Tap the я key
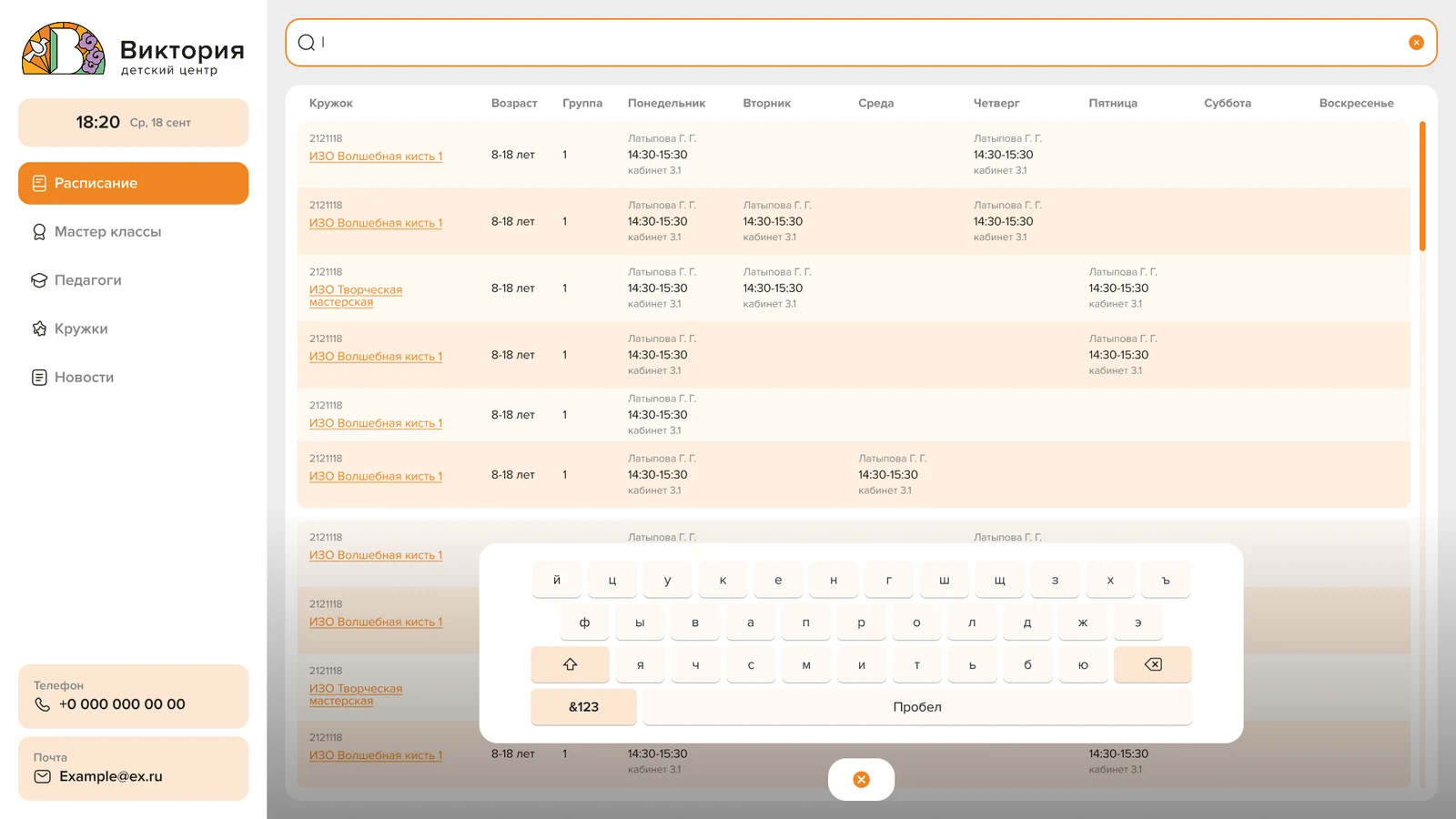This screenshot has height=819, width=1456. click(x=640, y=664)
